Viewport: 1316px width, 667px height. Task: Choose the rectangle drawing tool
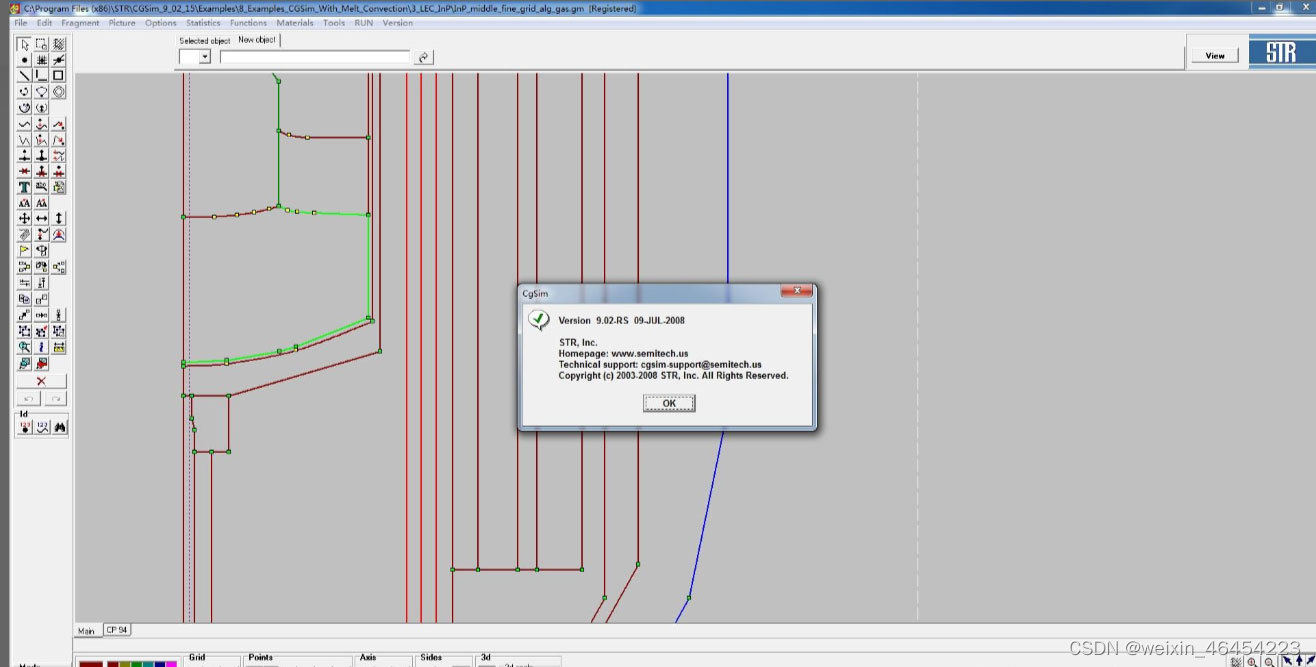(59, 75)
